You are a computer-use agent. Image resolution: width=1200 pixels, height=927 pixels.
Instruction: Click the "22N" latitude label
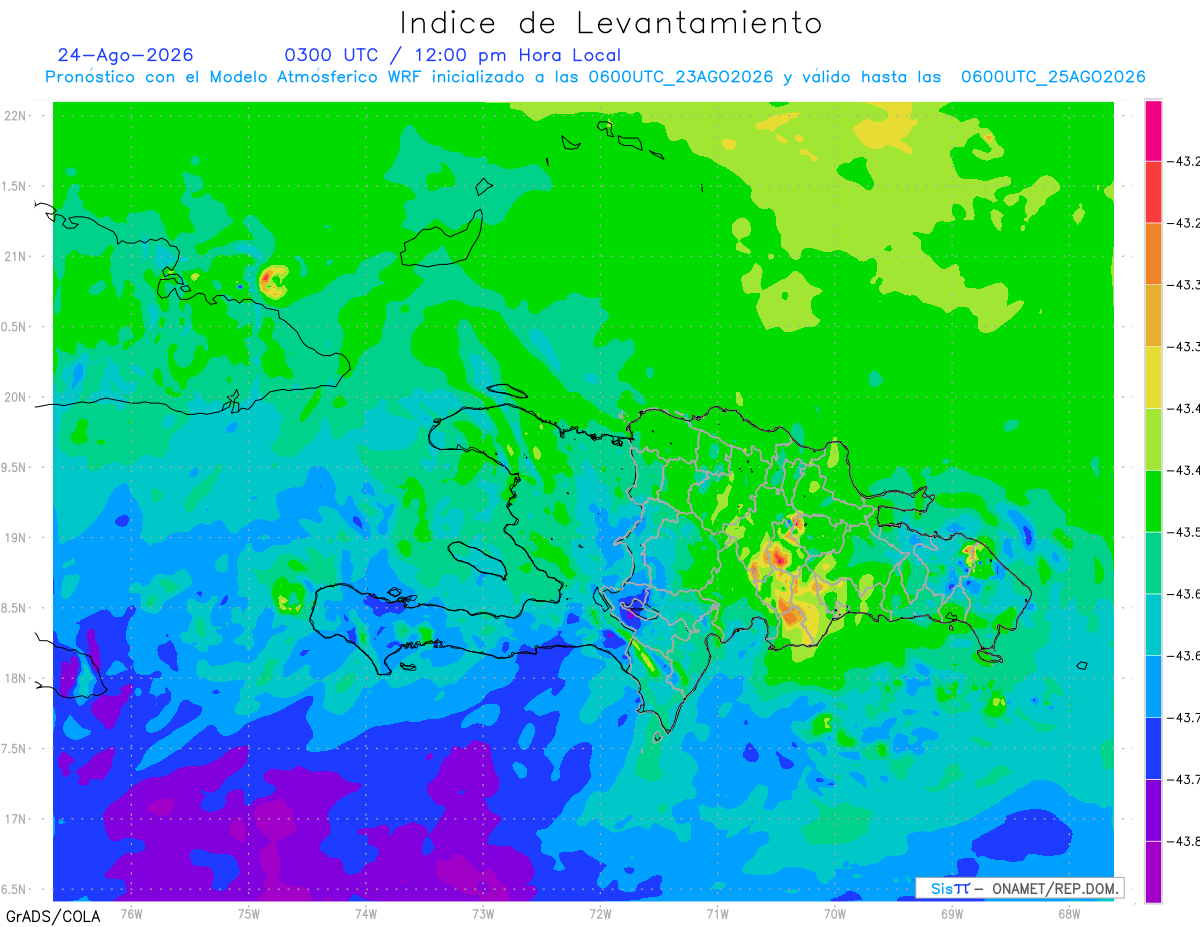pos(17,116)
